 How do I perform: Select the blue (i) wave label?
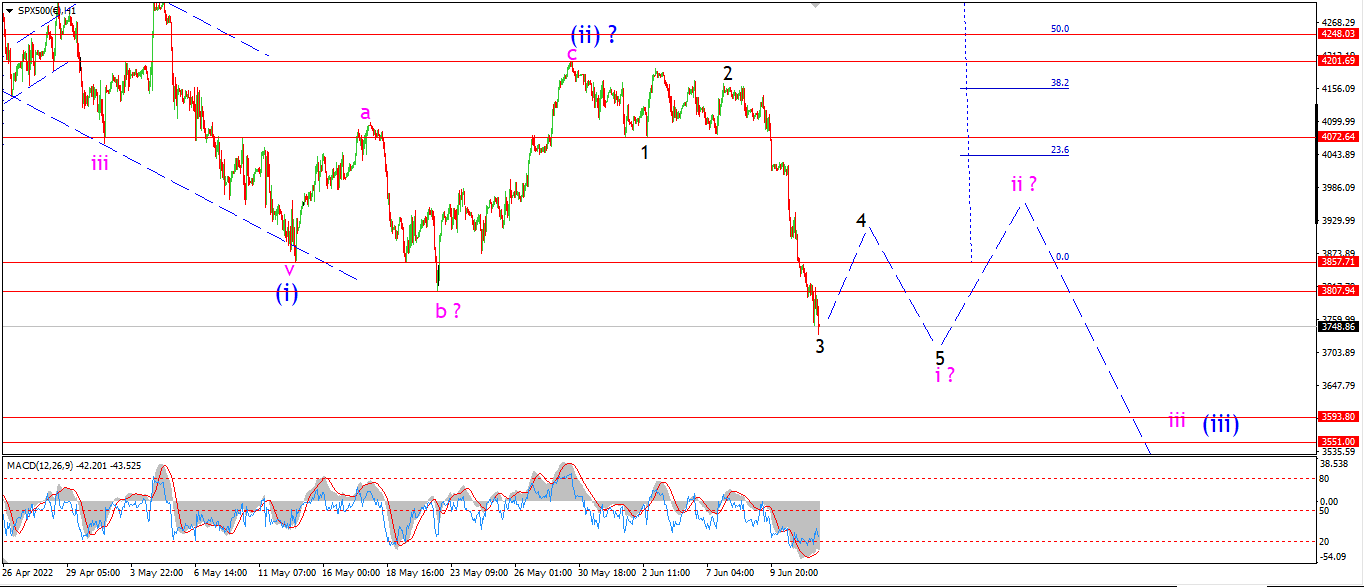[x=287, y=292]
